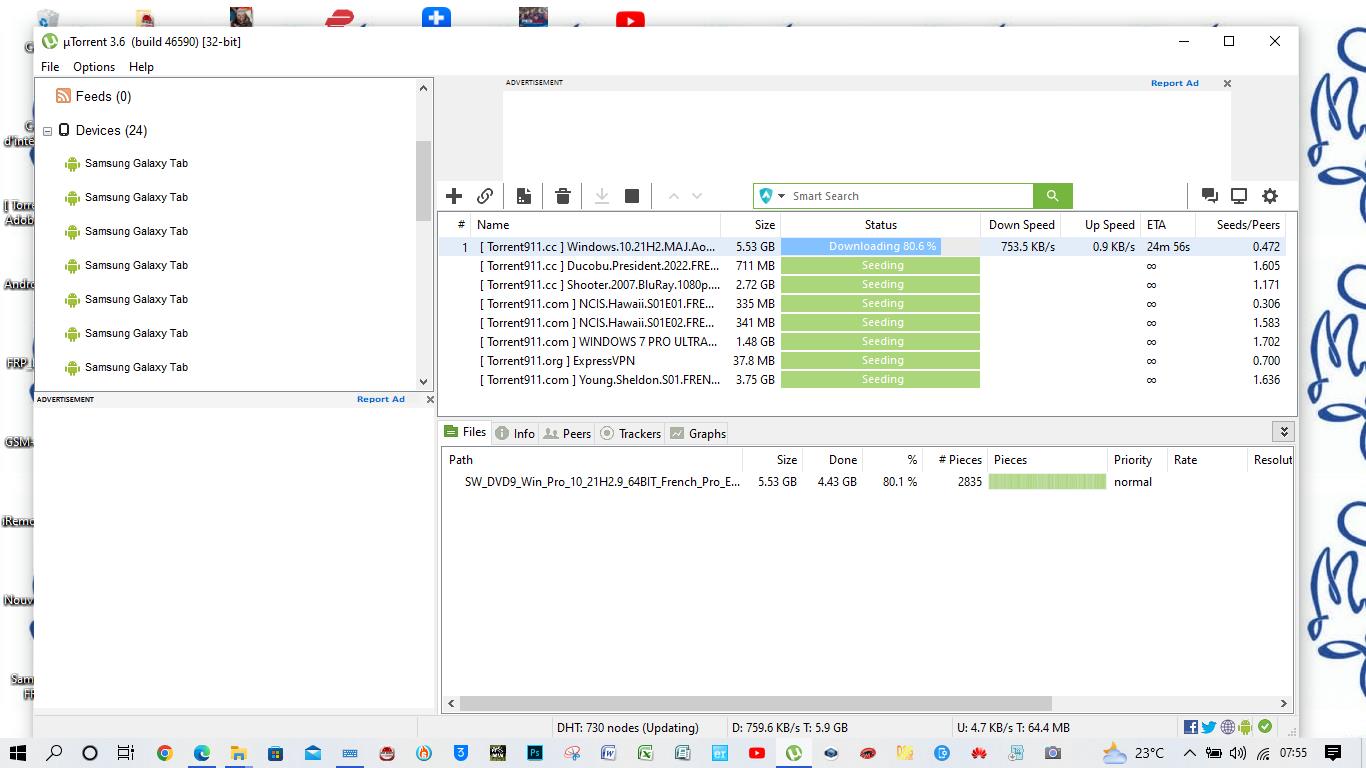Click the green Smart Search magnifier button
This screenshot has height=768, width=1366.
pyautogui.click(x=1052, y=196)
